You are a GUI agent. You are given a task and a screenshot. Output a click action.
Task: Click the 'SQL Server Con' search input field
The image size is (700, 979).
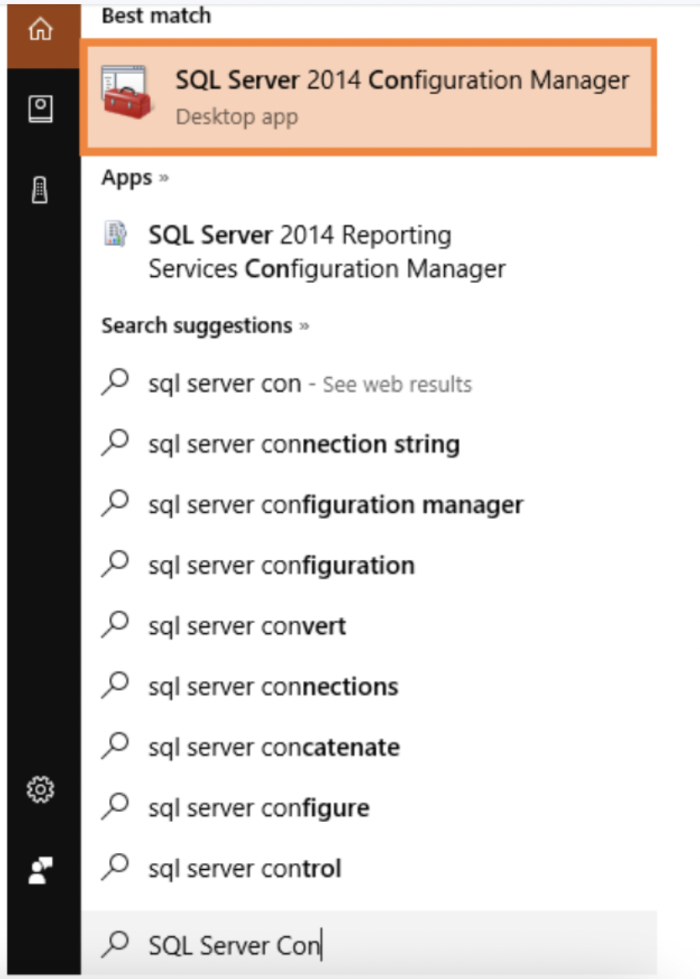click(x=369, y=944)
